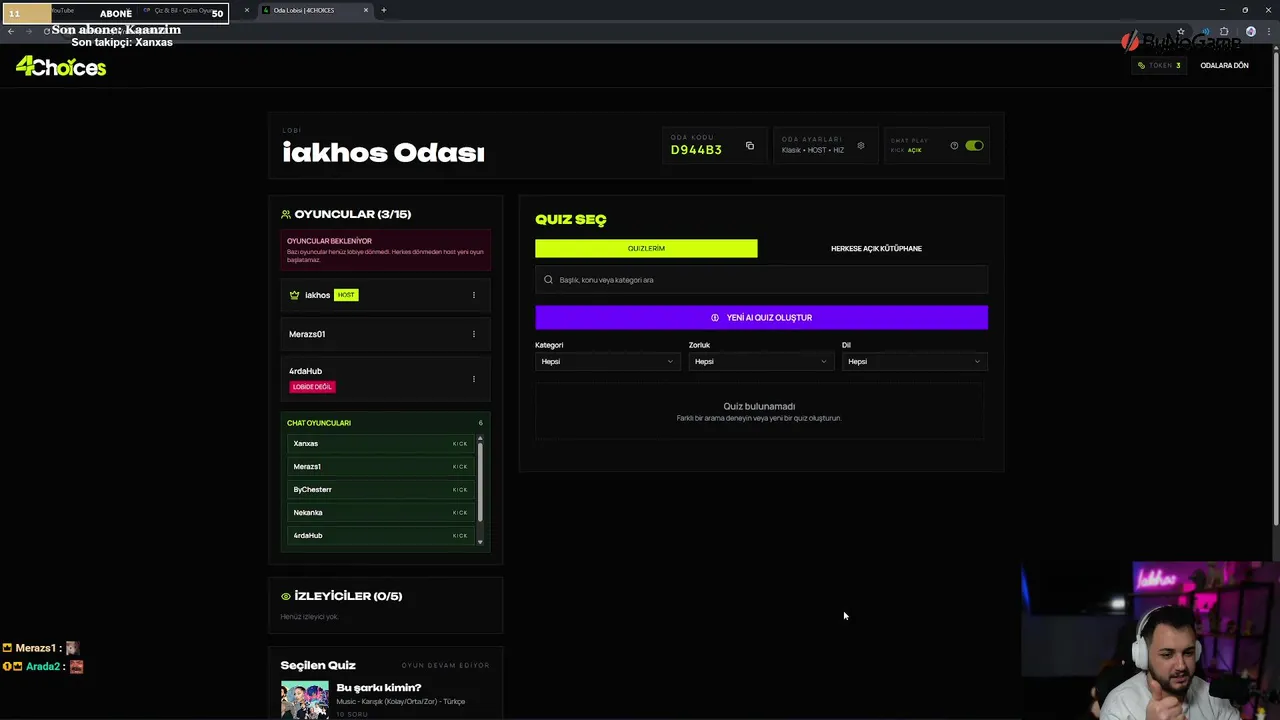
Task: Click Xanxas name in chat players
Action: 306,444
